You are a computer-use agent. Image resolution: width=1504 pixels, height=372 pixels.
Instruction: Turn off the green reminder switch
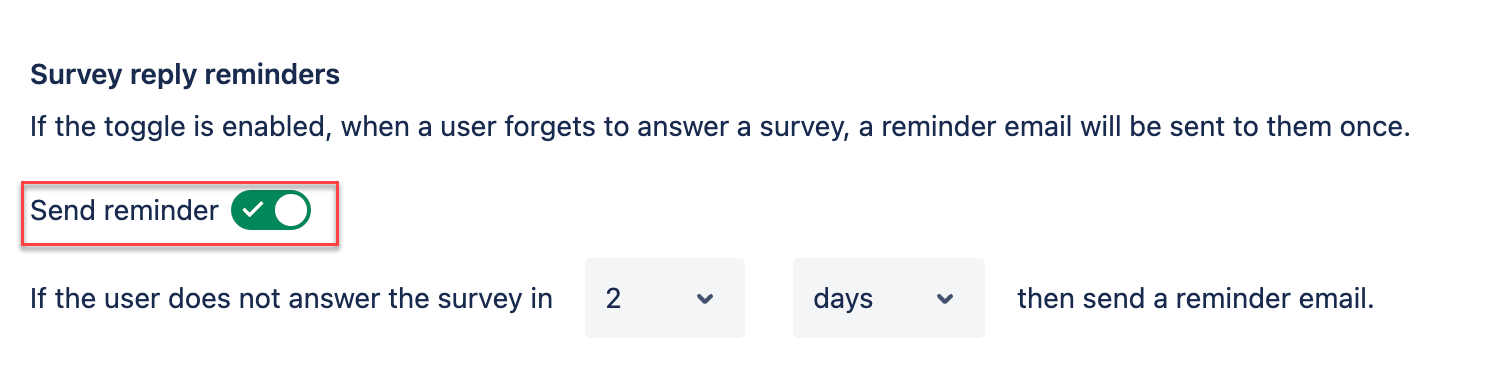point(271,211)
